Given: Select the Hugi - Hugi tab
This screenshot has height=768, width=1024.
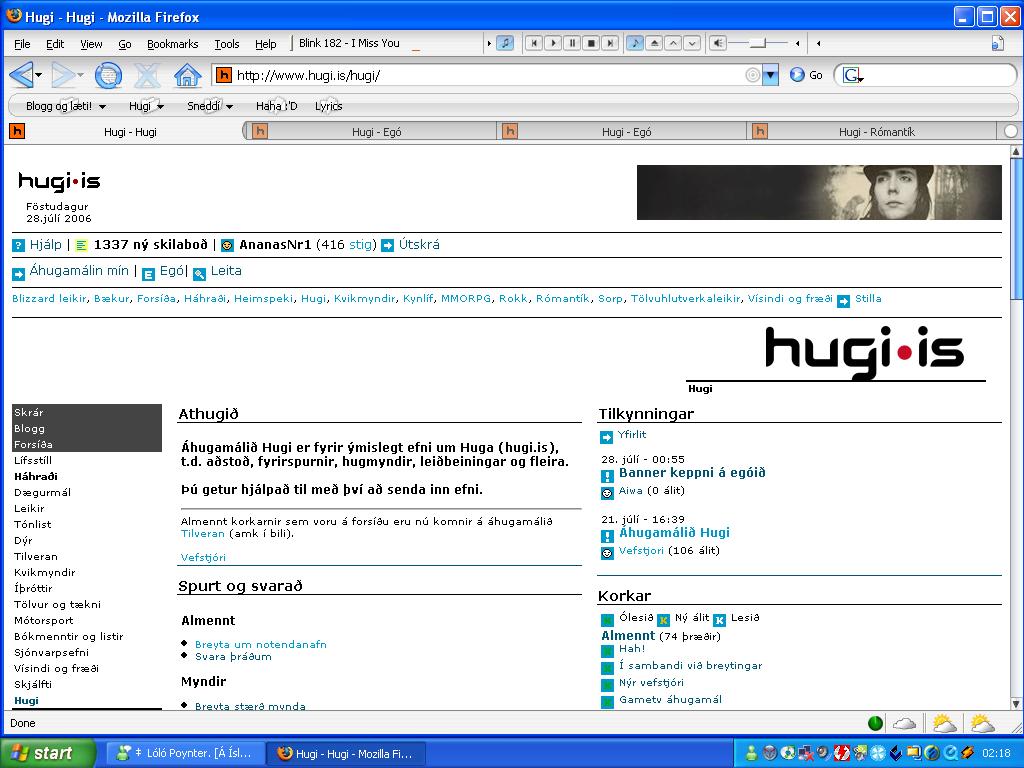Looking at the screenshot, I should [x=124, y=132].
